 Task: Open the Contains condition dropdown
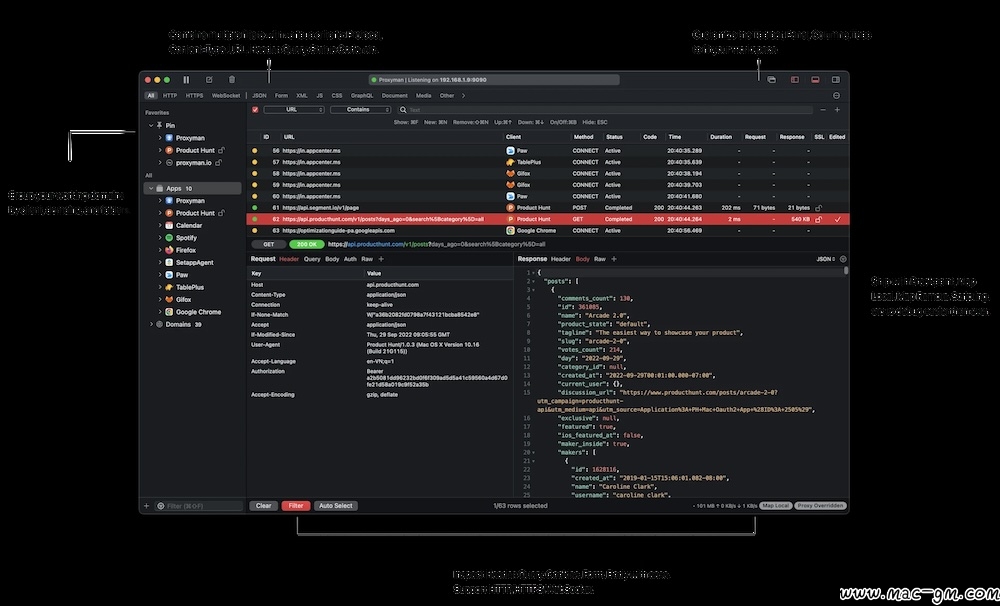pyautogui.click(x=360, y=110)
